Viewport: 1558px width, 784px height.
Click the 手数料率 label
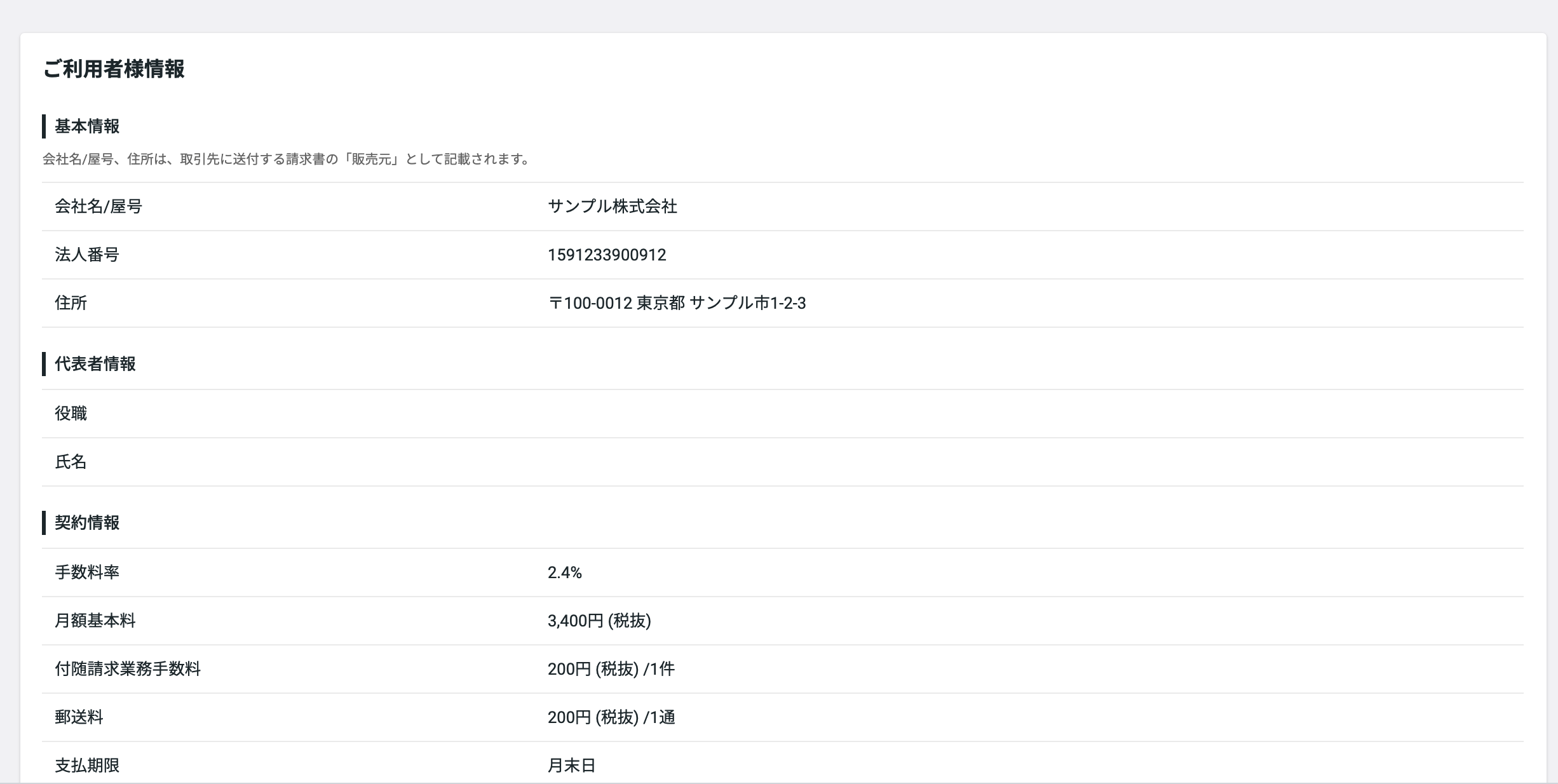click(87, 572)
